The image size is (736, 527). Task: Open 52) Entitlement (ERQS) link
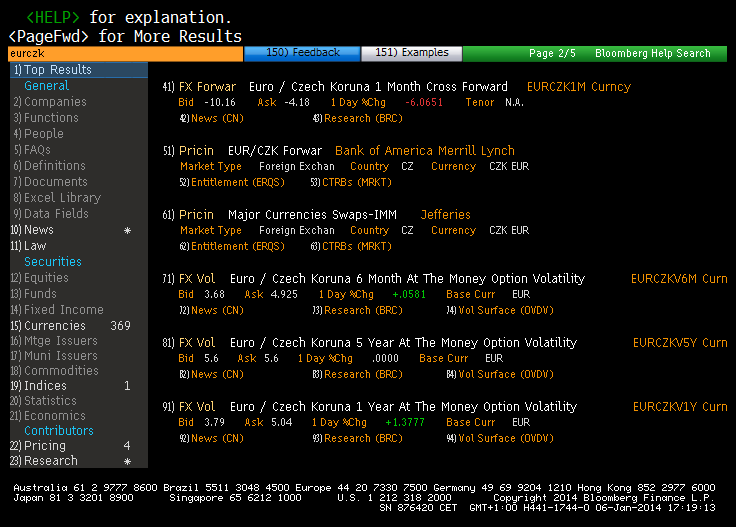[x=232, y=182]
